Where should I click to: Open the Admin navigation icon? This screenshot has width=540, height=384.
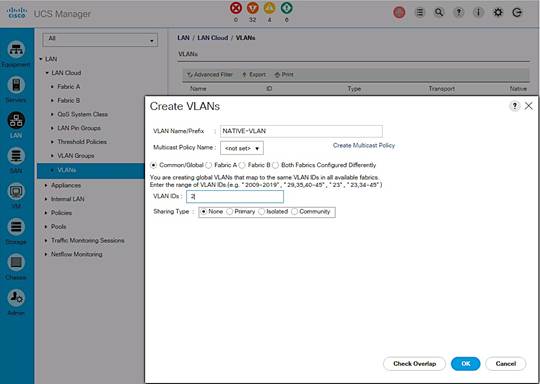[x=16, y=298]
